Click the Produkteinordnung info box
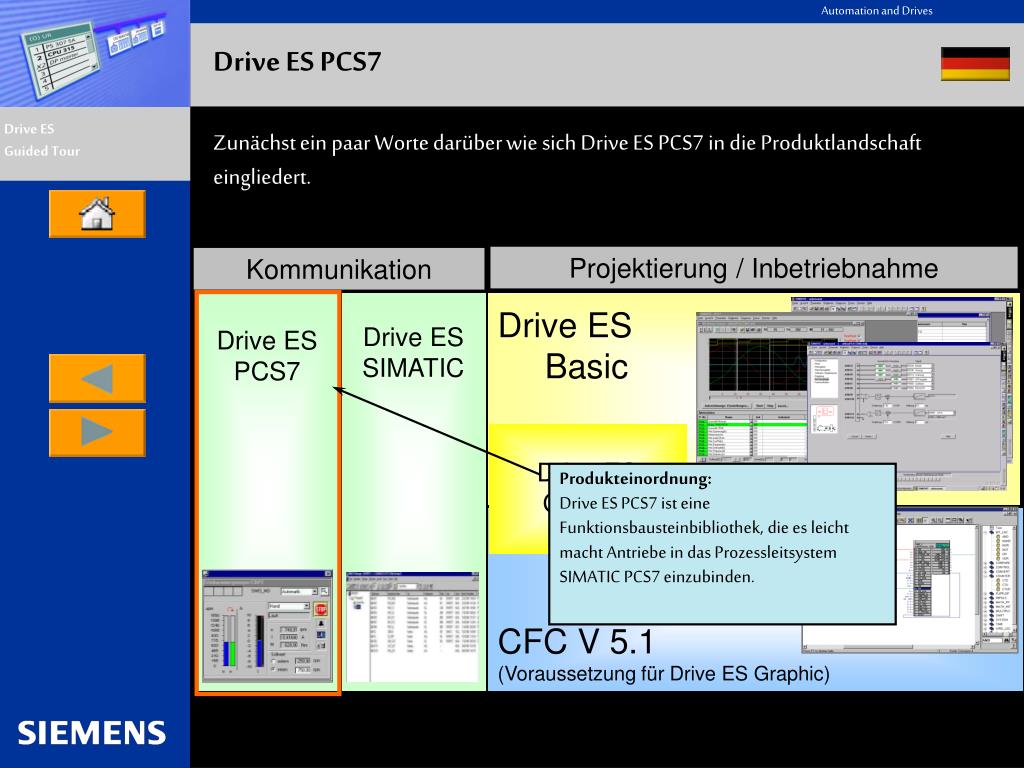Viewport: 1024px width, 768px height. coord(722,543)
